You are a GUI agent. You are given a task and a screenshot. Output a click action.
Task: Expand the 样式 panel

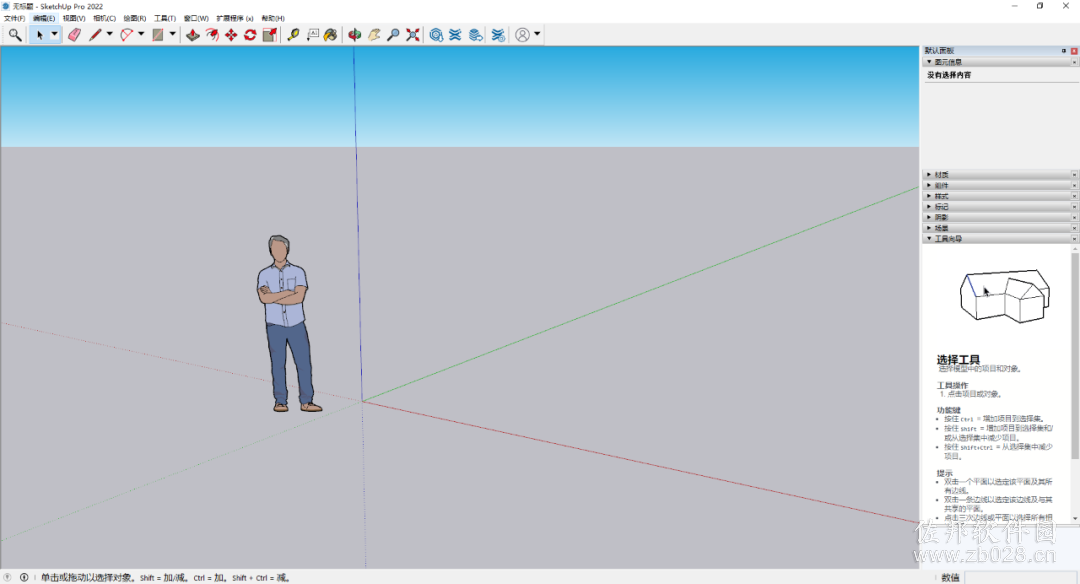(x=929, y=196)
